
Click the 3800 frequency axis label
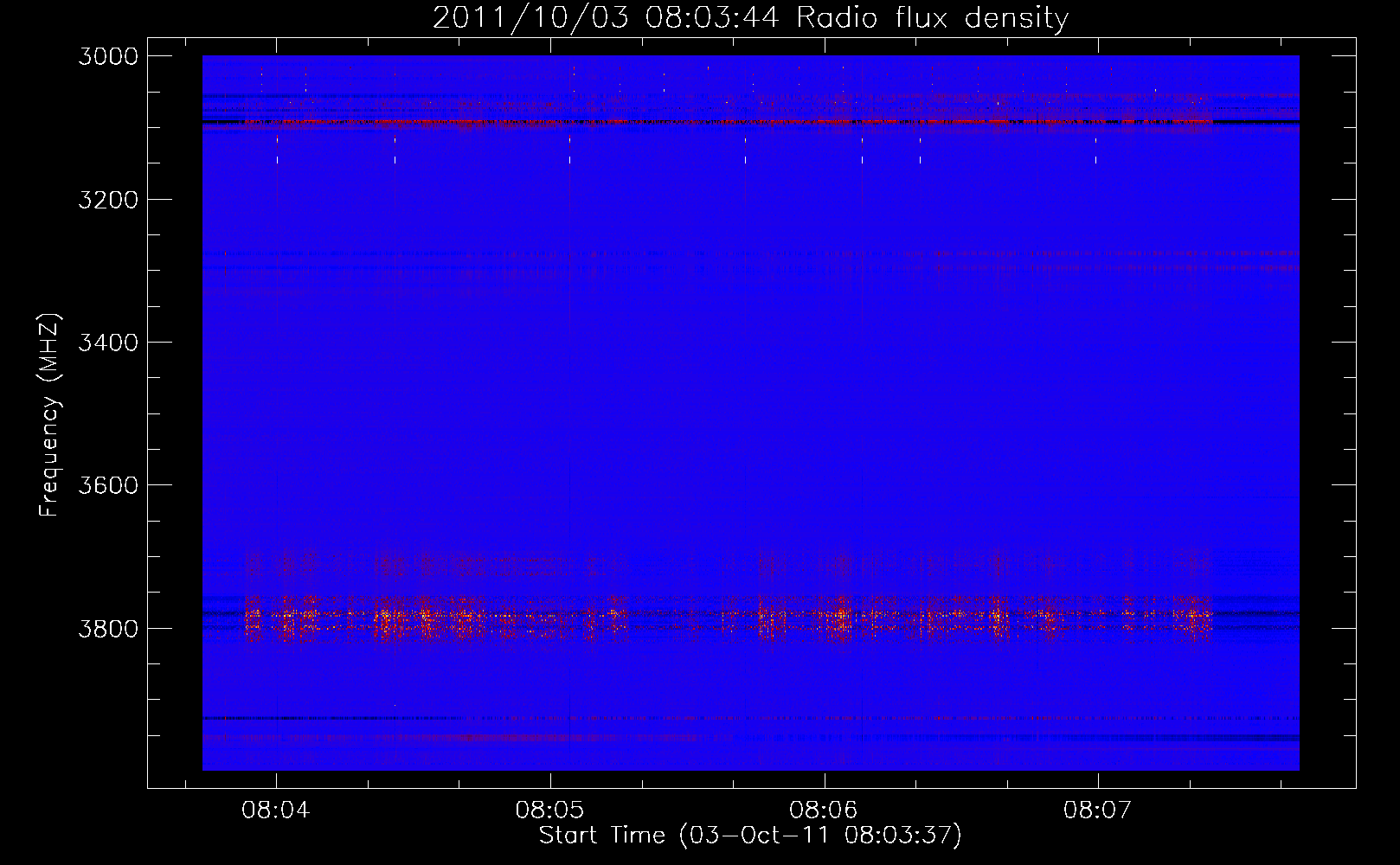point(107,628)
